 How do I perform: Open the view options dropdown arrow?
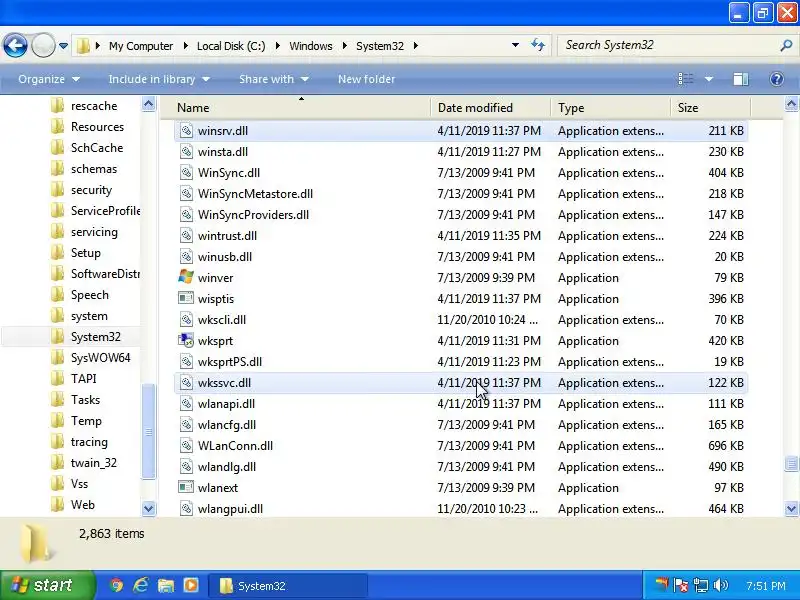click(x=709, y=79)
